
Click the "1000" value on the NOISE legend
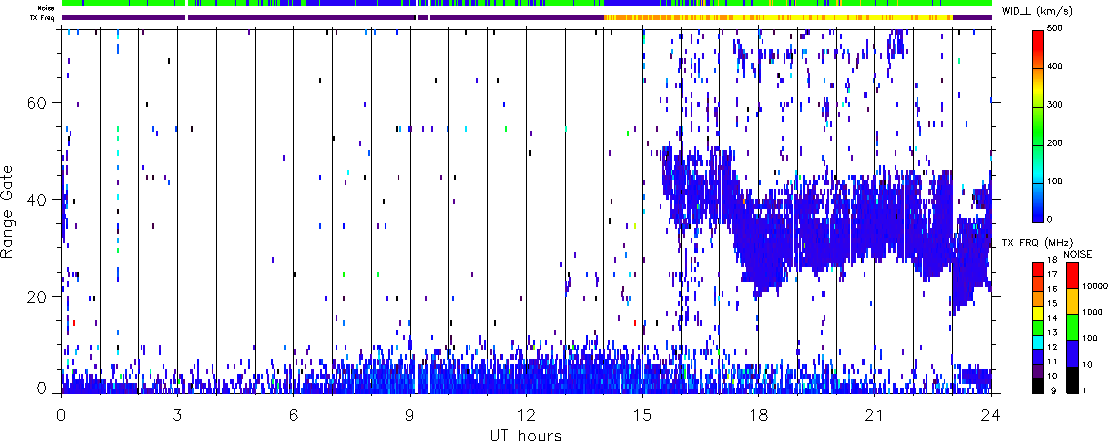tap(1092, 310)
